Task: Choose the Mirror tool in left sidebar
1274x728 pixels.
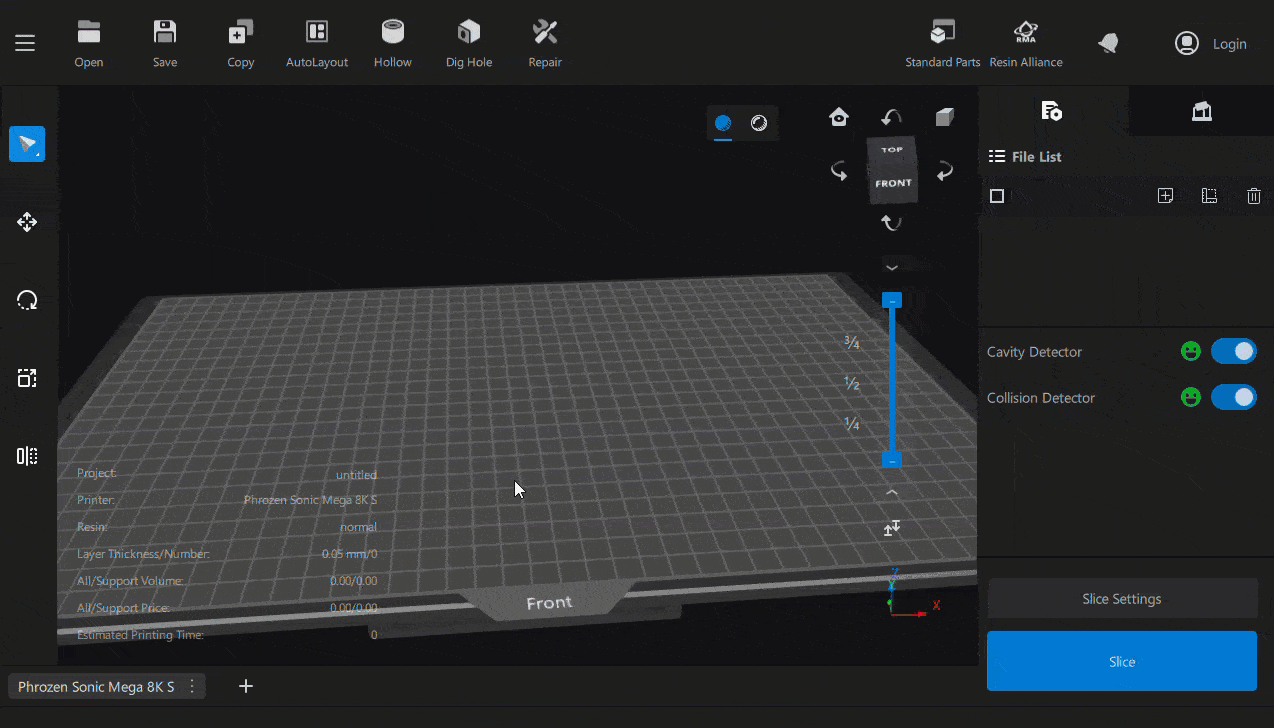Action: (x=27, y=456)
